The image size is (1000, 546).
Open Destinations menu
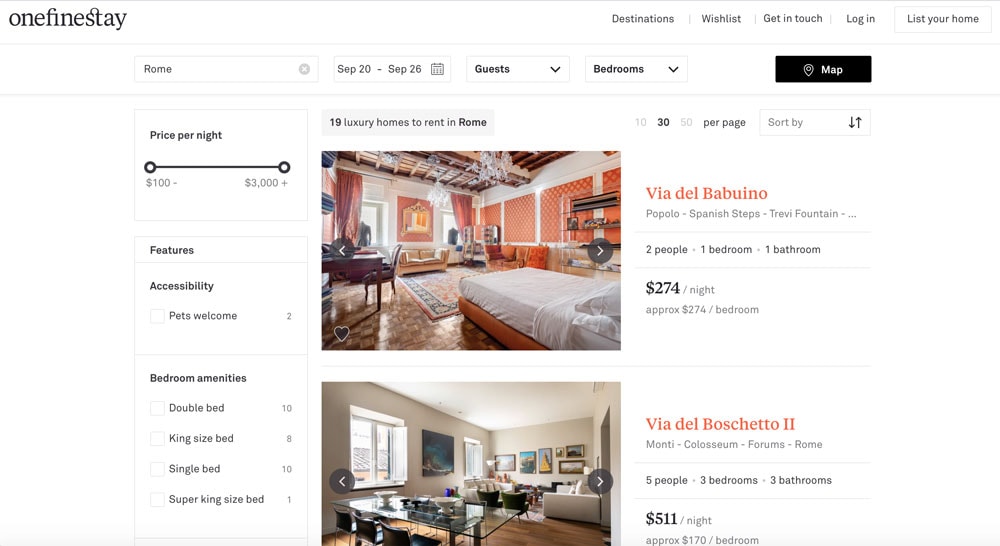[643, 18]
